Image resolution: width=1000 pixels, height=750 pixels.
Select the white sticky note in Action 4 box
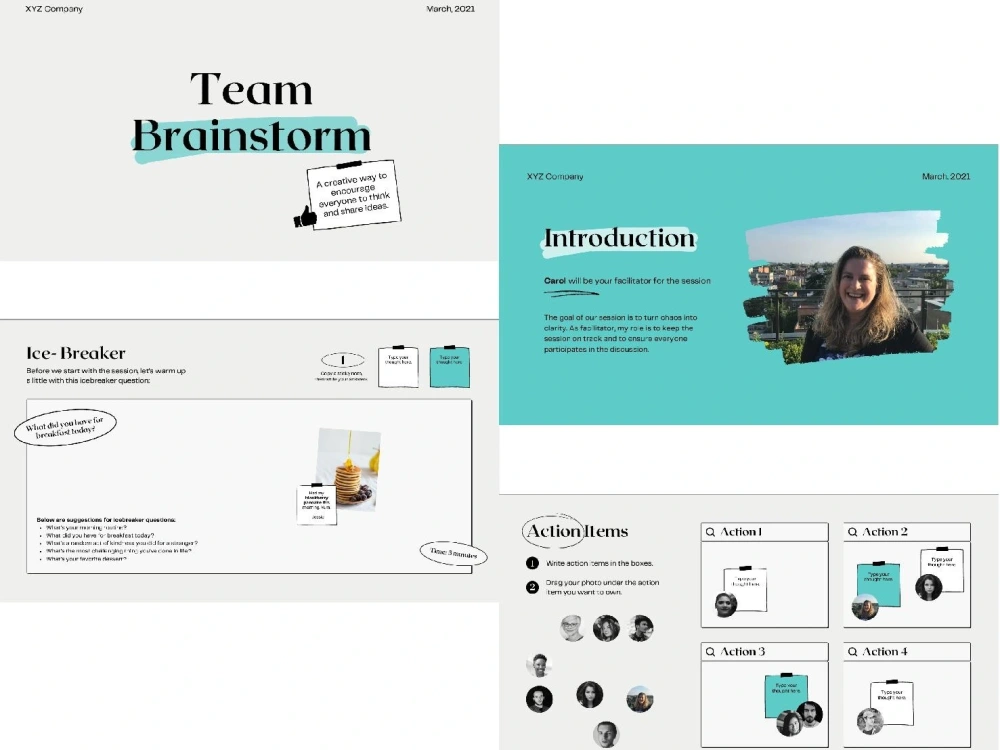892,702
